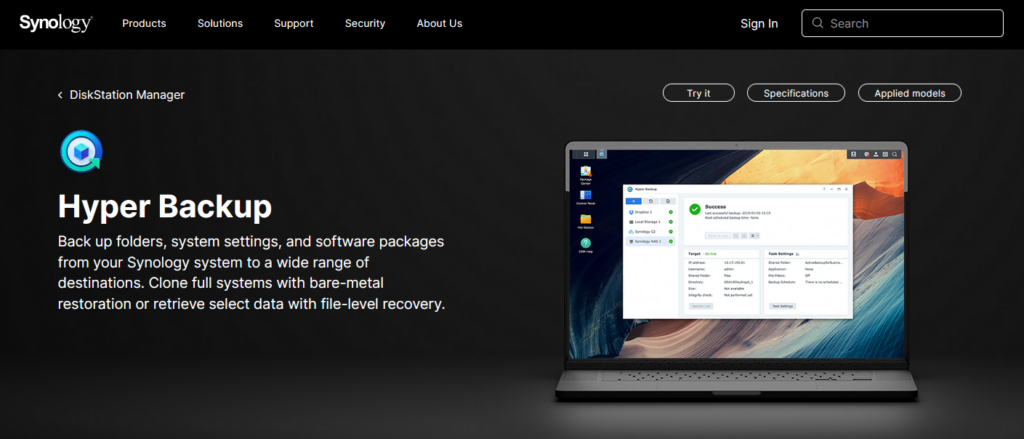Click the Synology logo
1024x439 pixels.
pyautogui.click(x=56, y=23)
